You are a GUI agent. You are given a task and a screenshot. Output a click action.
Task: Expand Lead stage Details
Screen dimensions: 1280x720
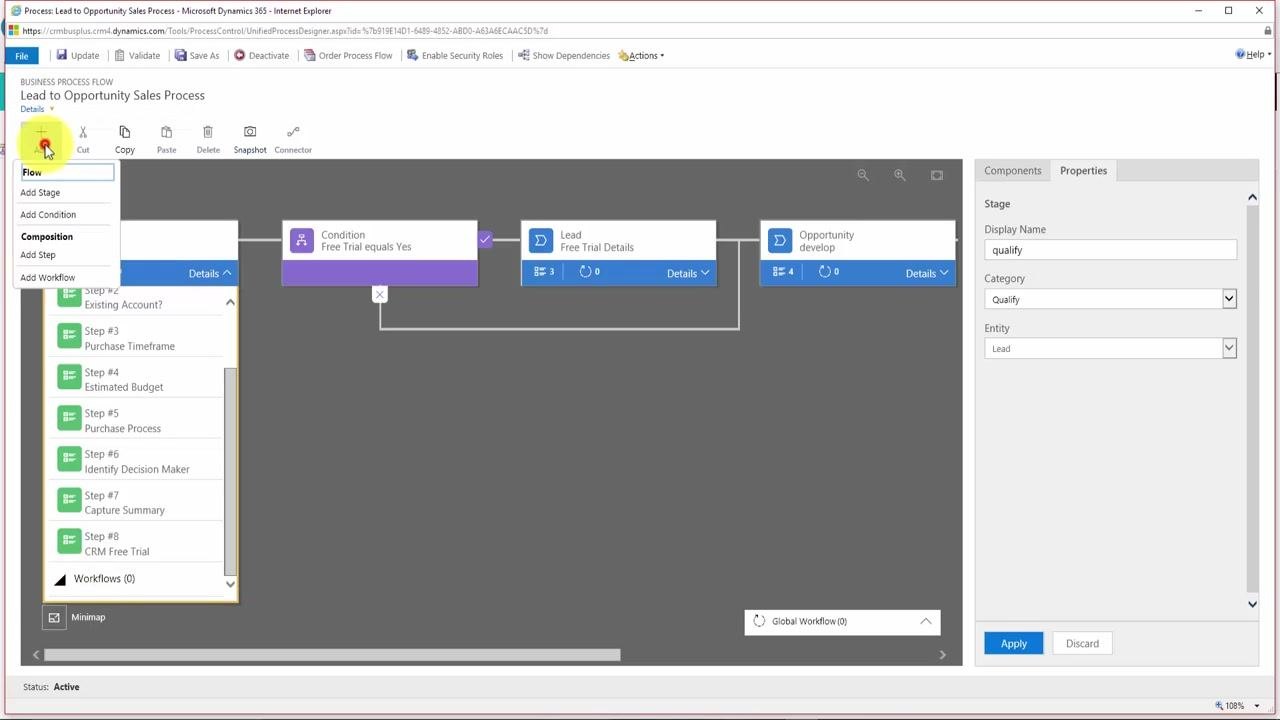[688, 273]
